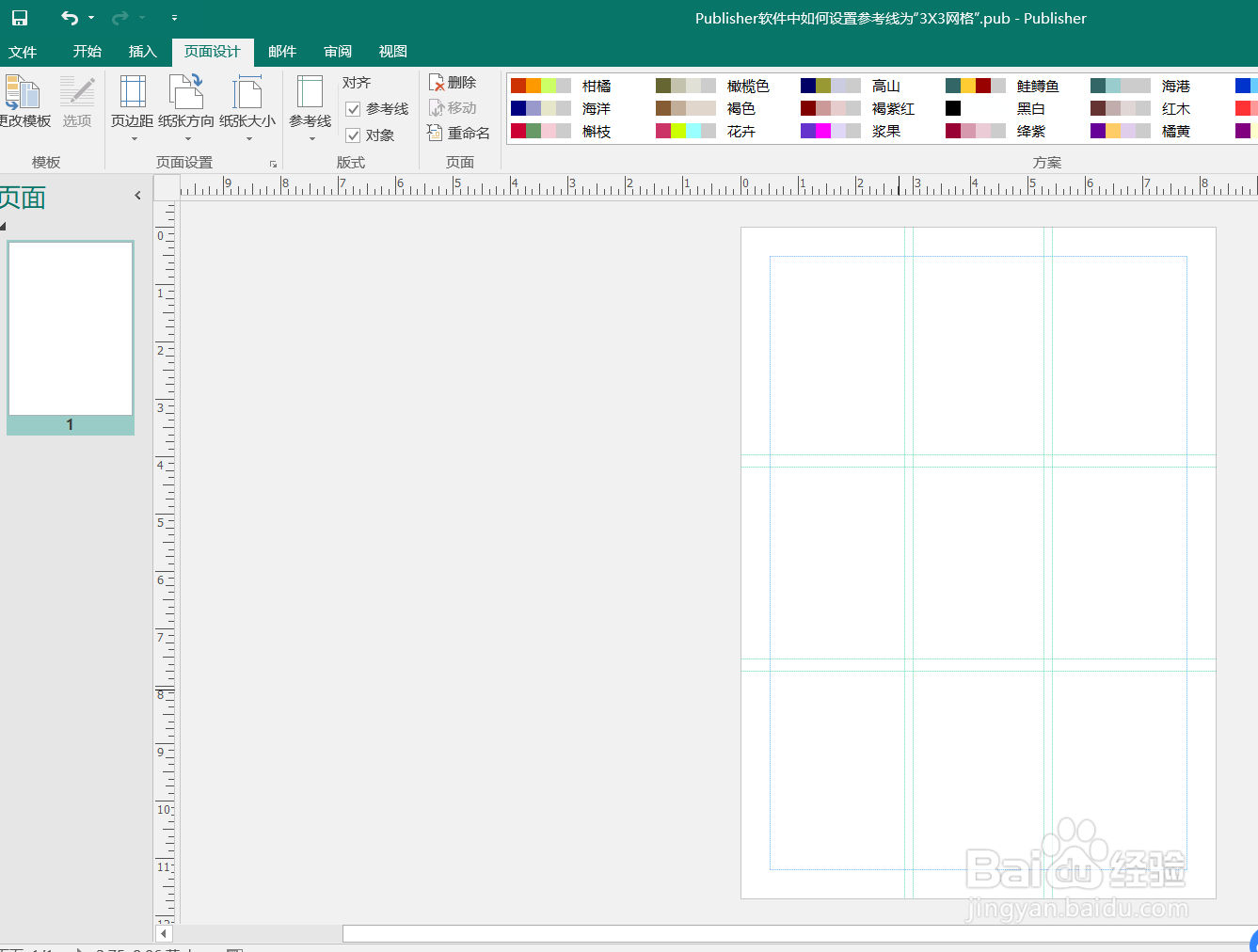
Task: Expand the 页边距 dropdown arrow
Action: [x=134, y=139]
